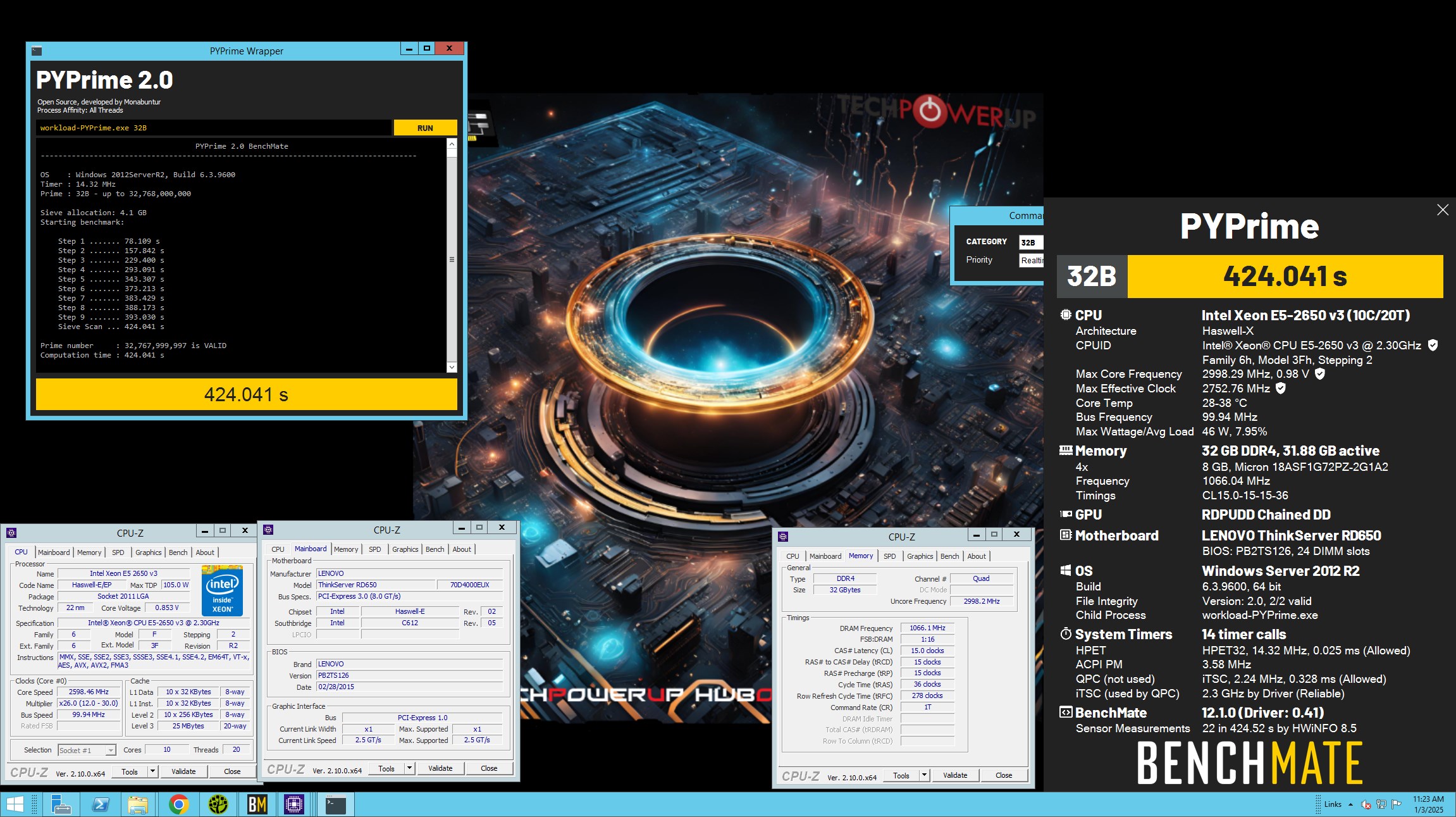Click the BenchMate code bracket icon
Viewport: 1456px width, 817px height.
tap(1066, 712)
